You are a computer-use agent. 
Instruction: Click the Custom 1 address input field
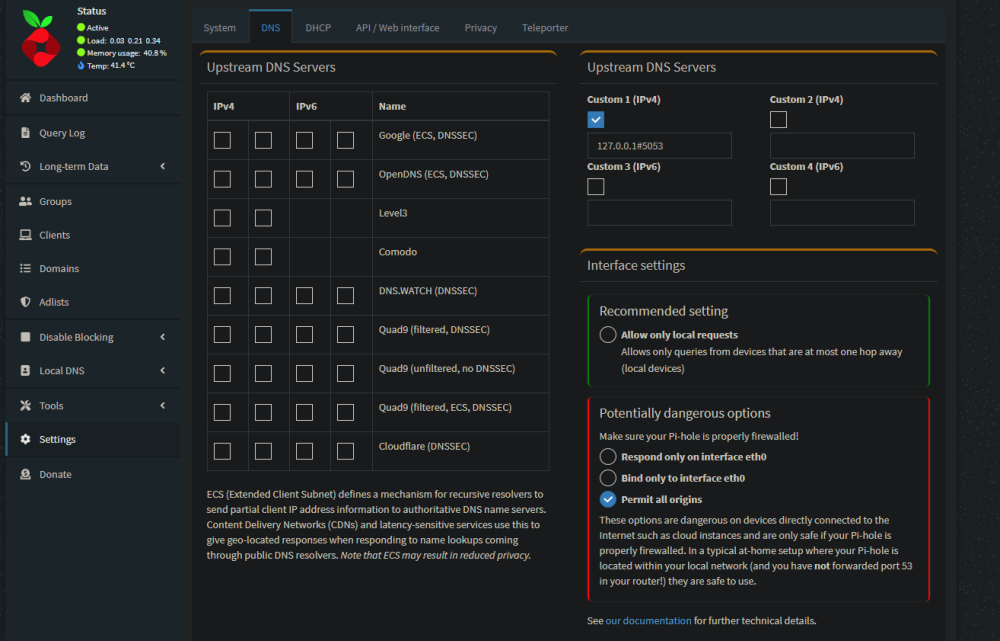pyautogui.click(x=659, y=146)
